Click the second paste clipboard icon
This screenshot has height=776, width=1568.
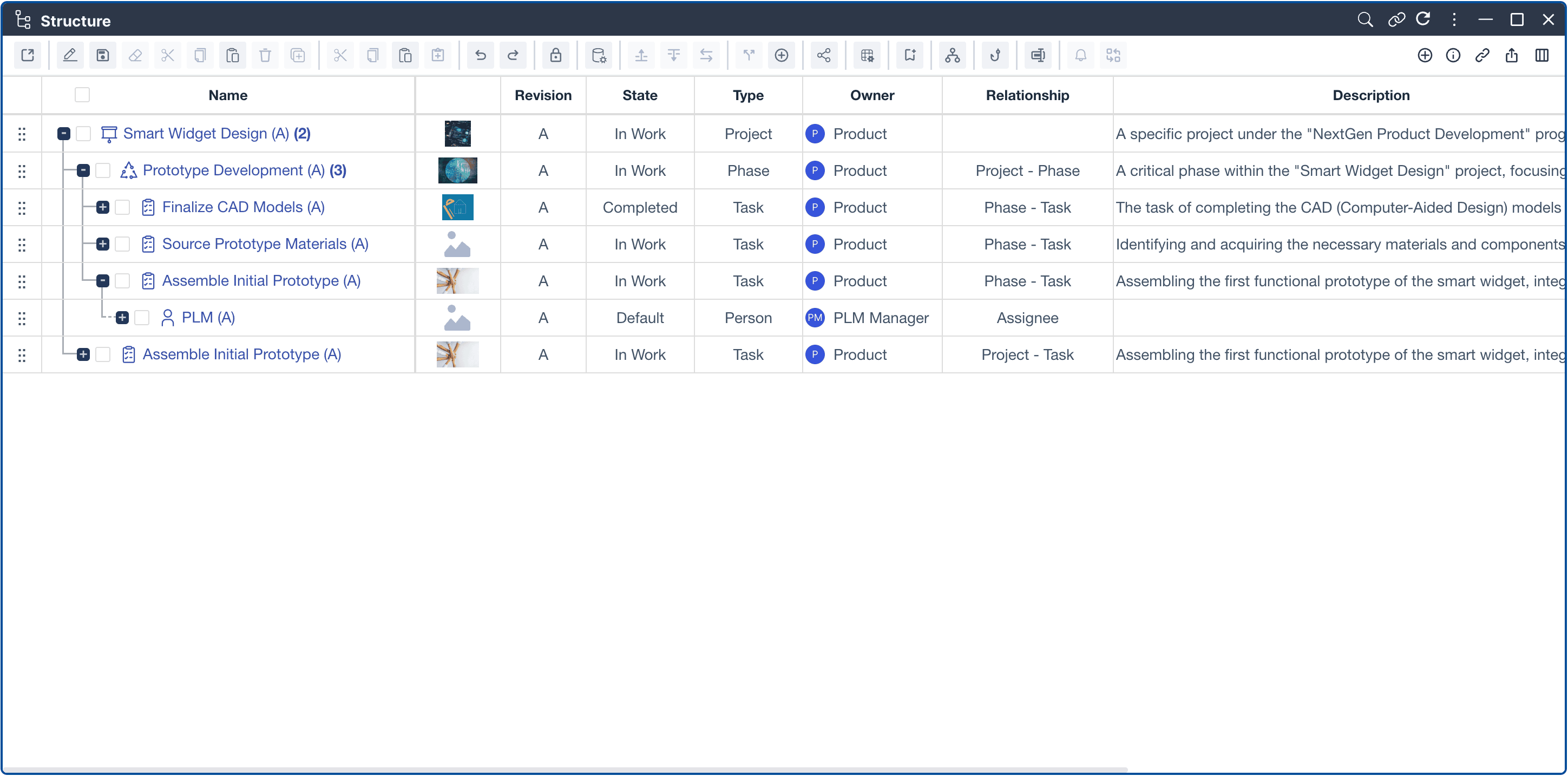click(405, 55)
